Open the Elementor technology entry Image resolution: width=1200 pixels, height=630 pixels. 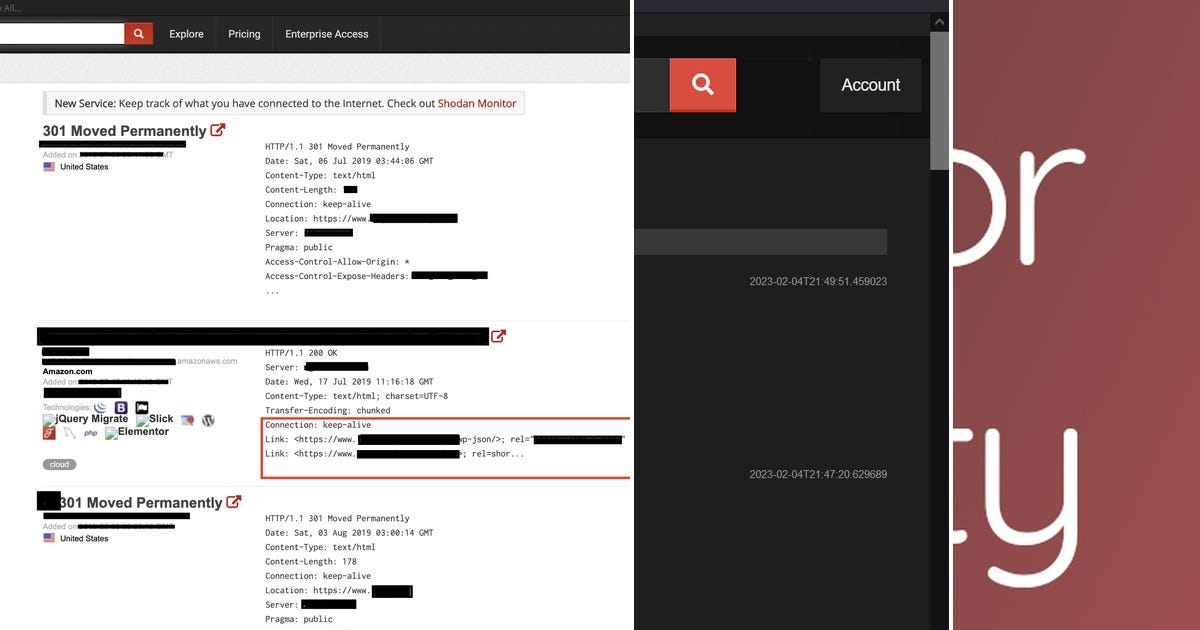click(x=143, y=432)
